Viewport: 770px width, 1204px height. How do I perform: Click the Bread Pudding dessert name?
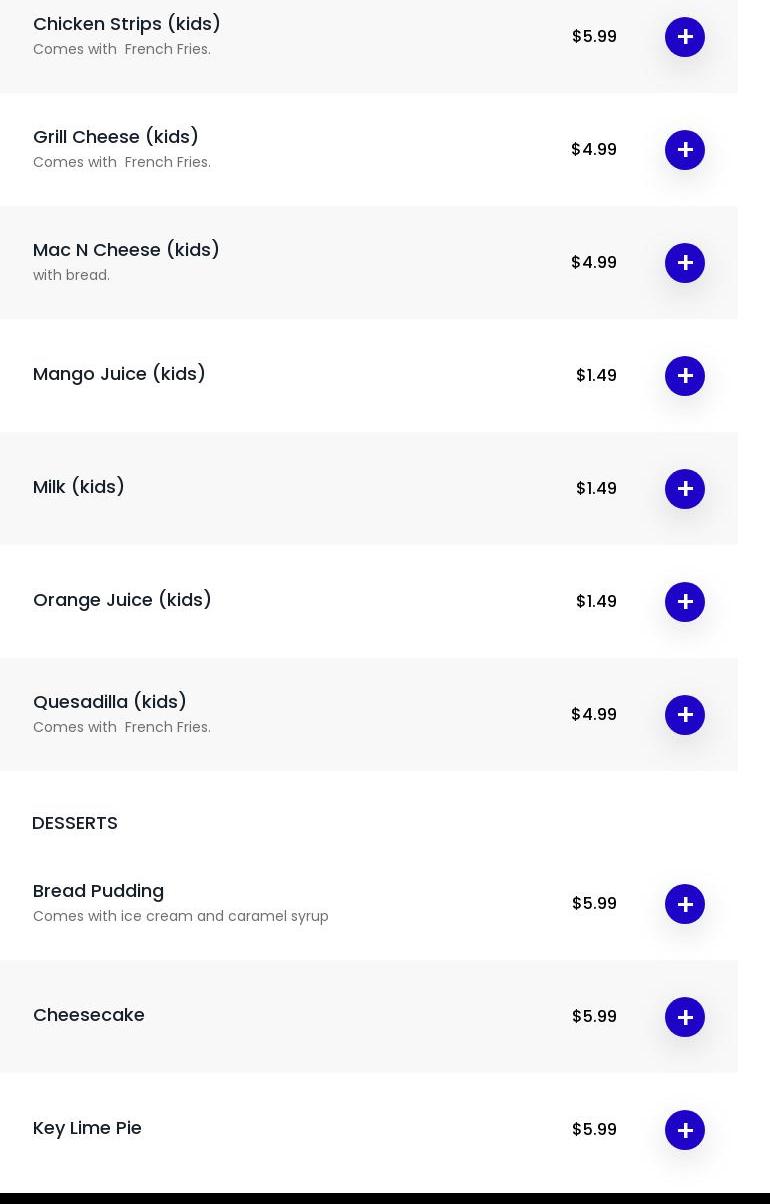(x=98, y=890)
